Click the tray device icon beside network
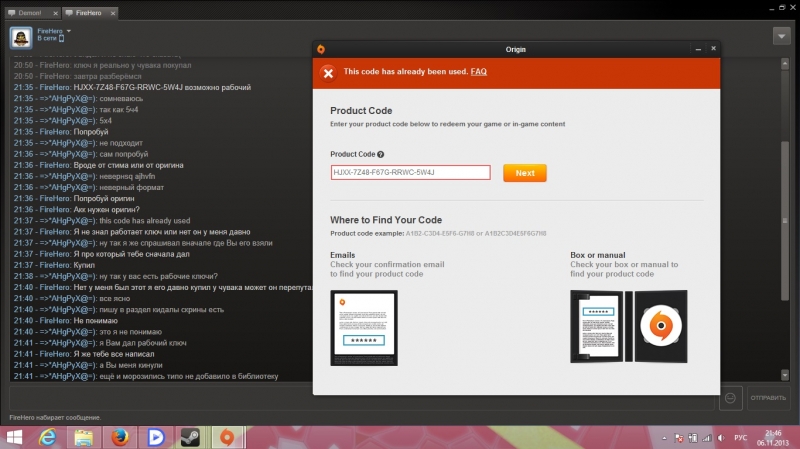This screenshot has width=800, height=449. pyautogui.click(x=693, y=438)
